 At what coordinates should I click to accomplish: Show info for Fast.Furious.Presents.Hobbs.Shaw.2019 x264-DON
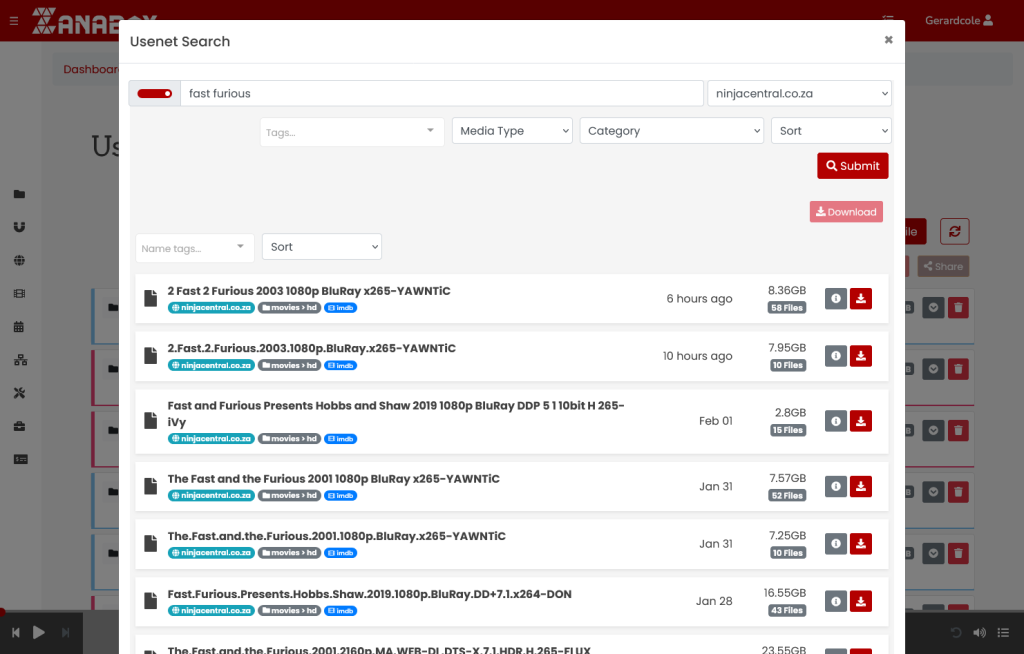click(835, 601)
